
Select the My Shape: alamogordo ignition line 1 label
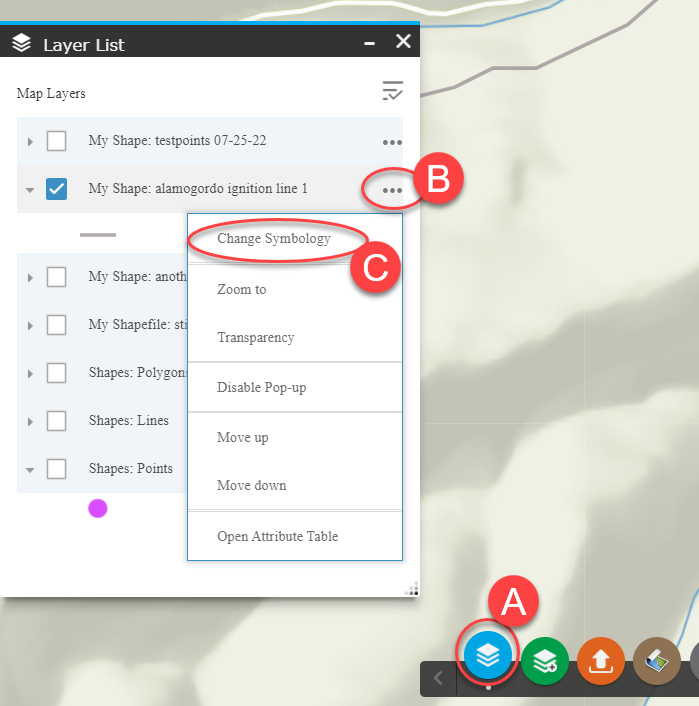tap(198, 188)
